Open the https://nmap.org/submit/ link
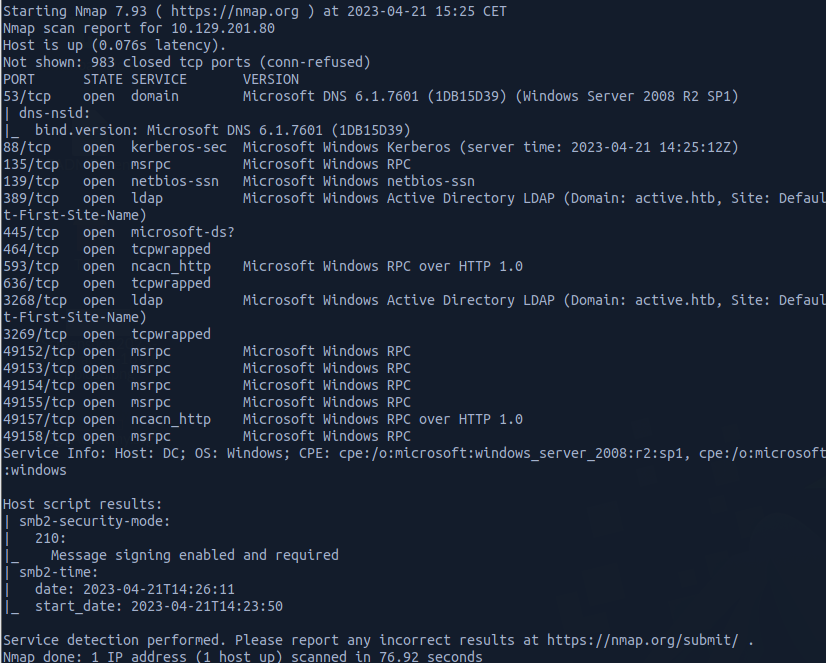The height and width of the screenshot is (663, 826). point(642,639)
